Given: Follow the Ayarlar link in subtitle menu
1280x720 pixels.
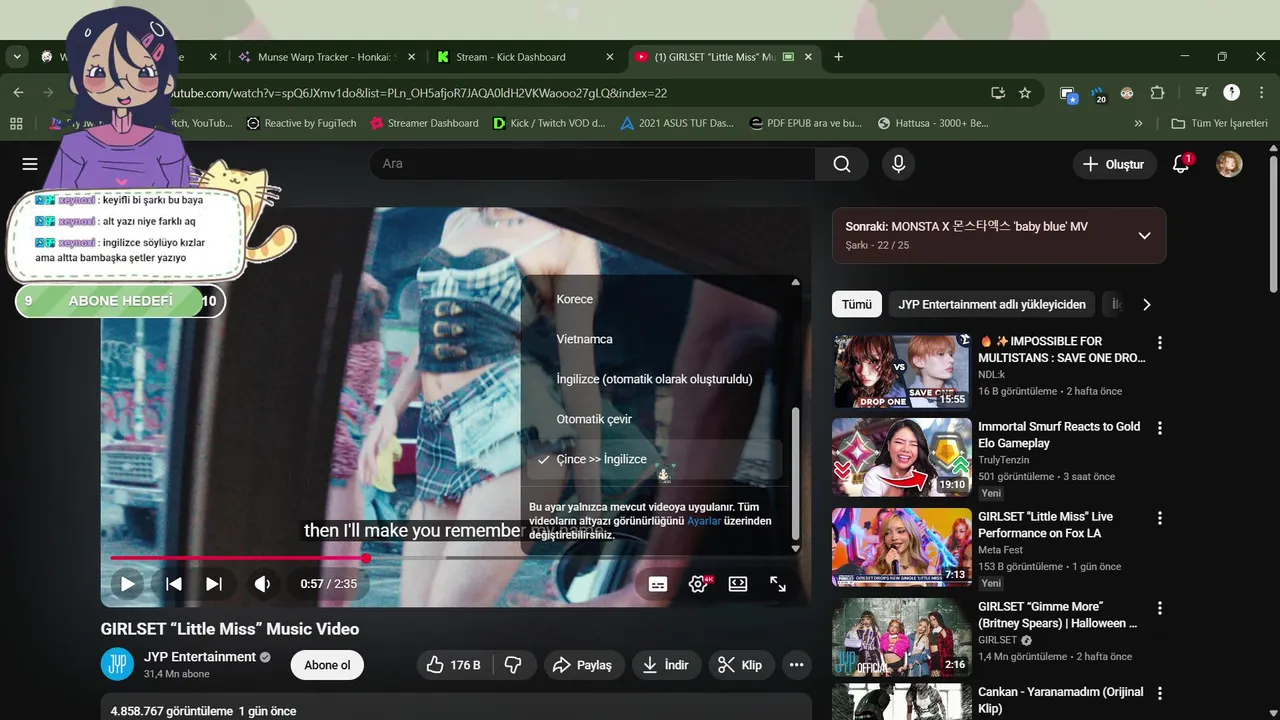Looking at the screenshot, I should (x=703, y=521).
